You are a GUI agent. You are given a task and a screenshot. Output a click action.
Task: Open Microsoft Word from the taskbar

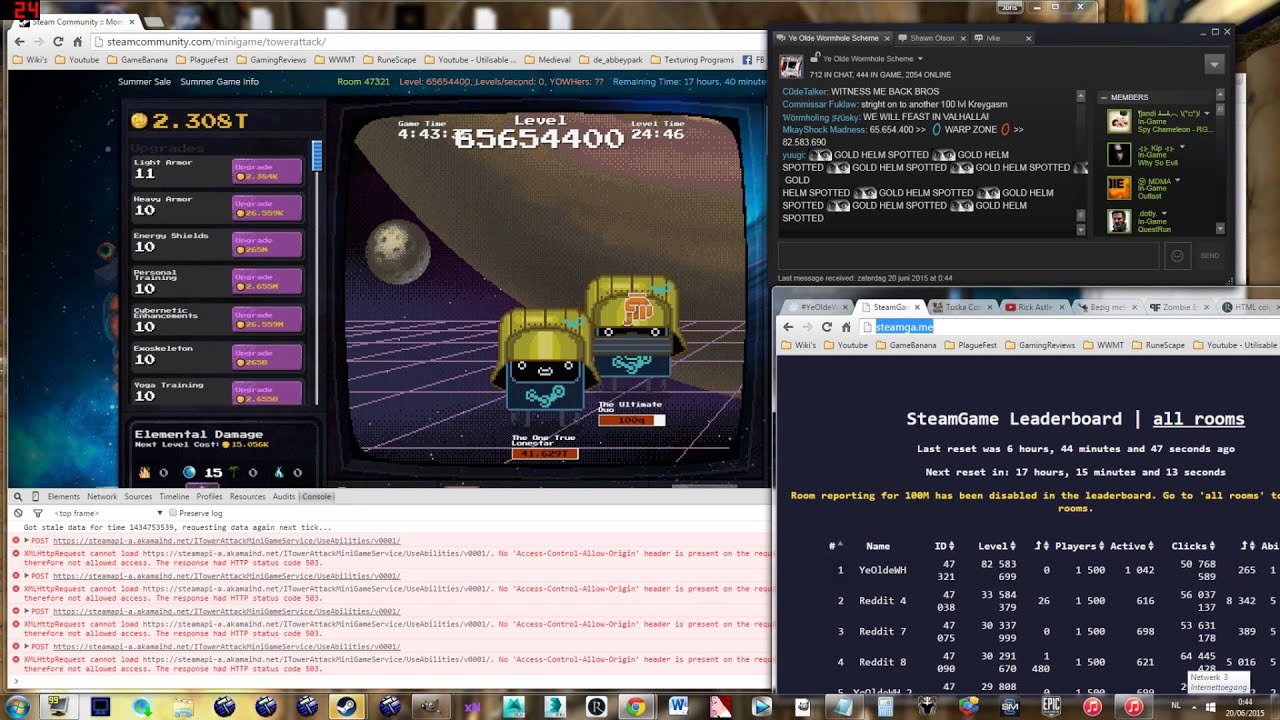pyautogui.click(x=678, y=706)
